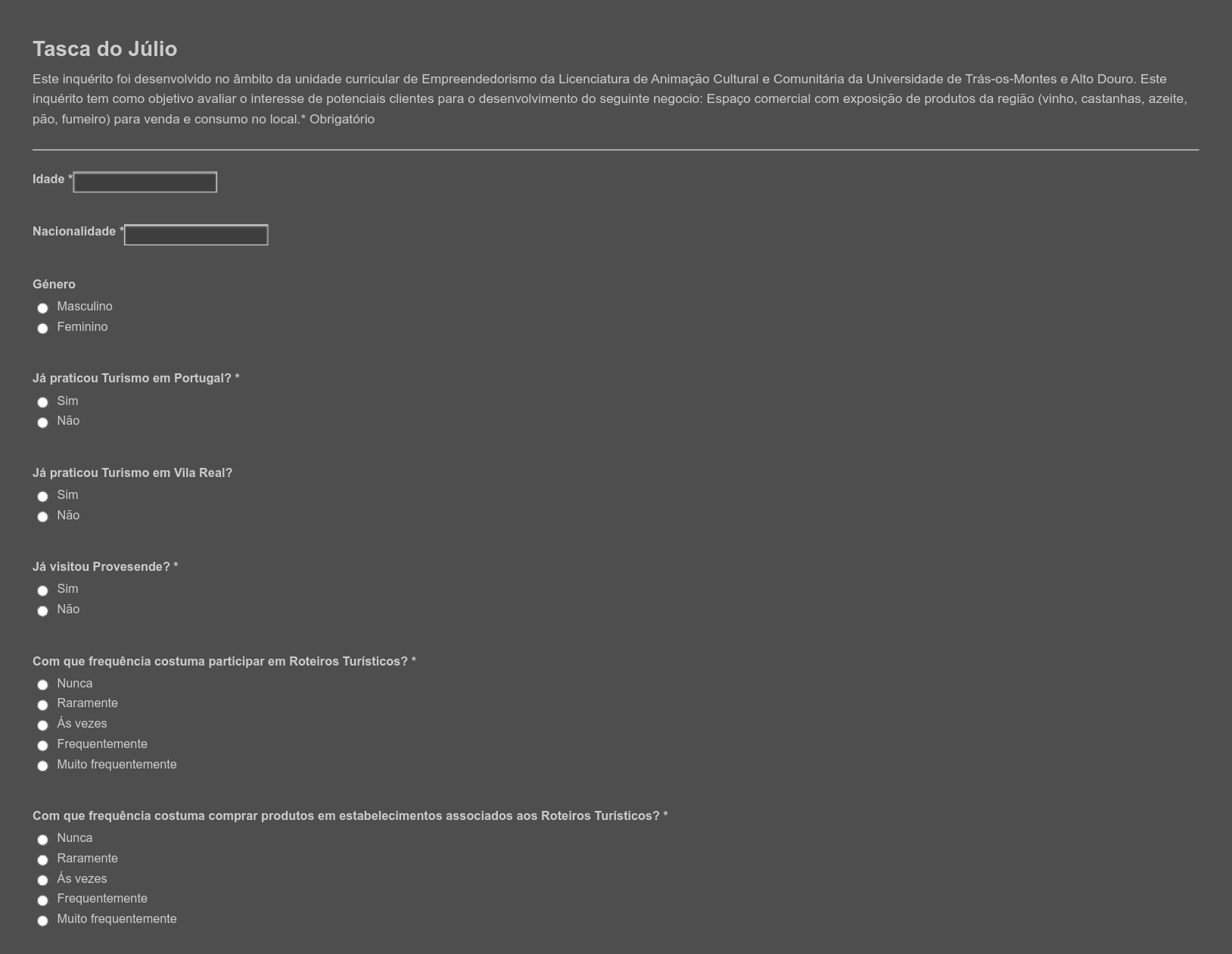Click the Idade text input field

[145, 182]
